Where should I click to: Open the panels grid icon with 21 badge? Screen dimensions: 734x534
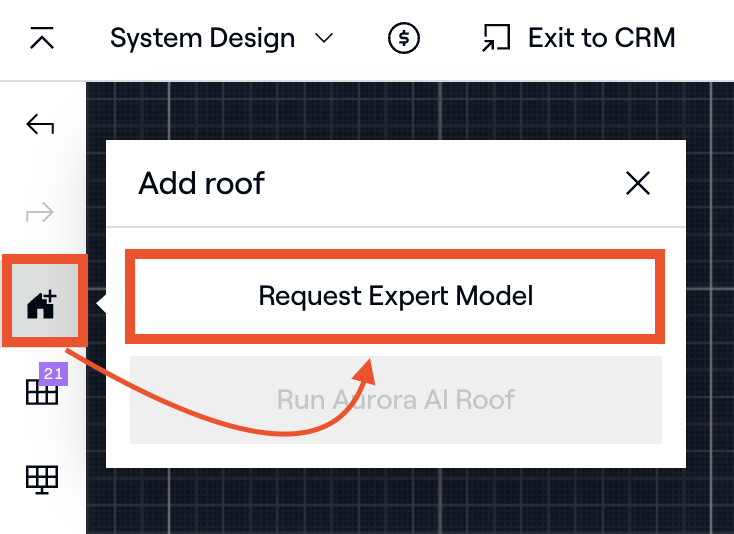coord(46,384)
